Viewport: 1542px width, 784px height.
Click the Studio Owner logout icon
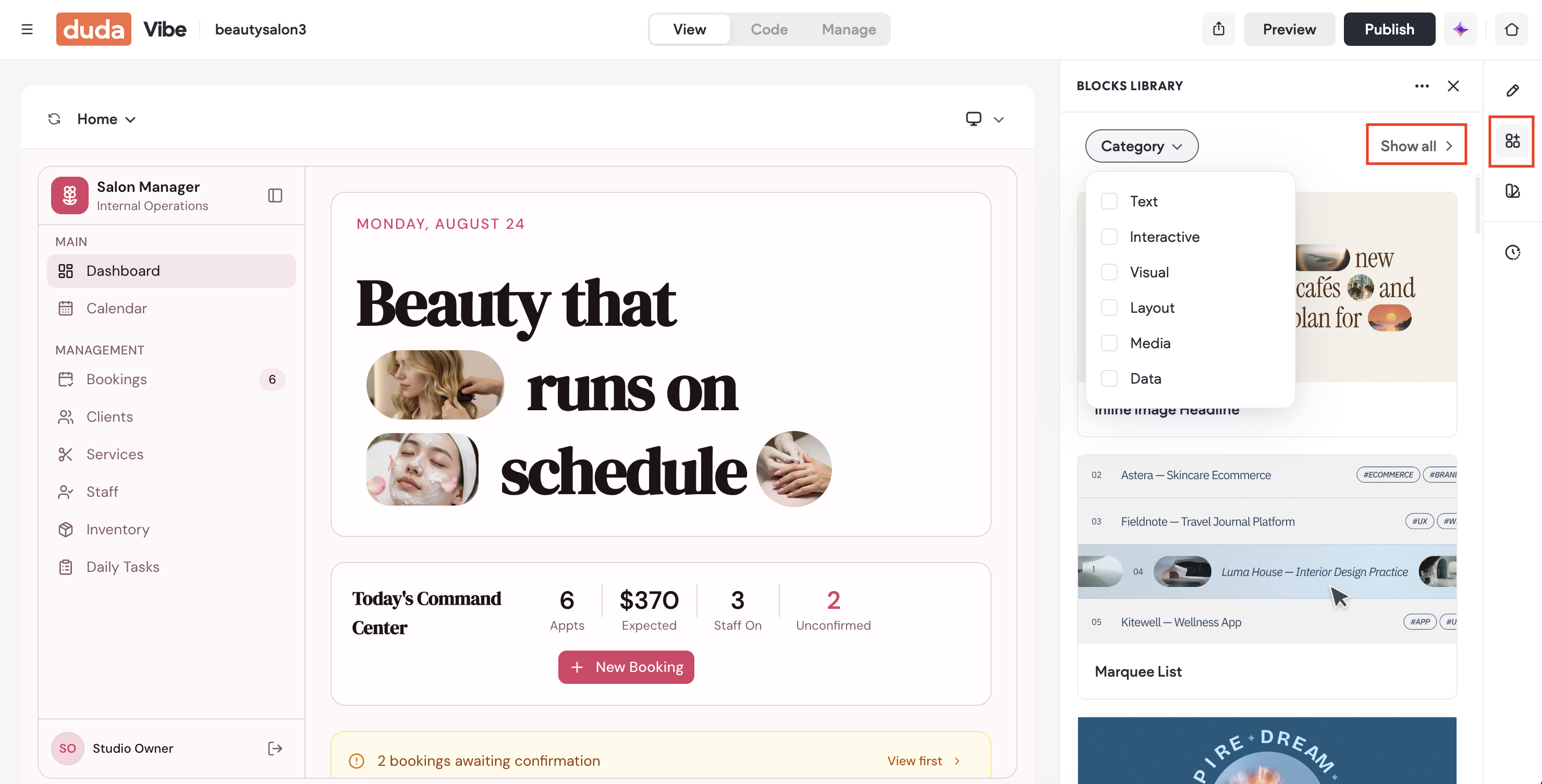(x=275, y=748)
